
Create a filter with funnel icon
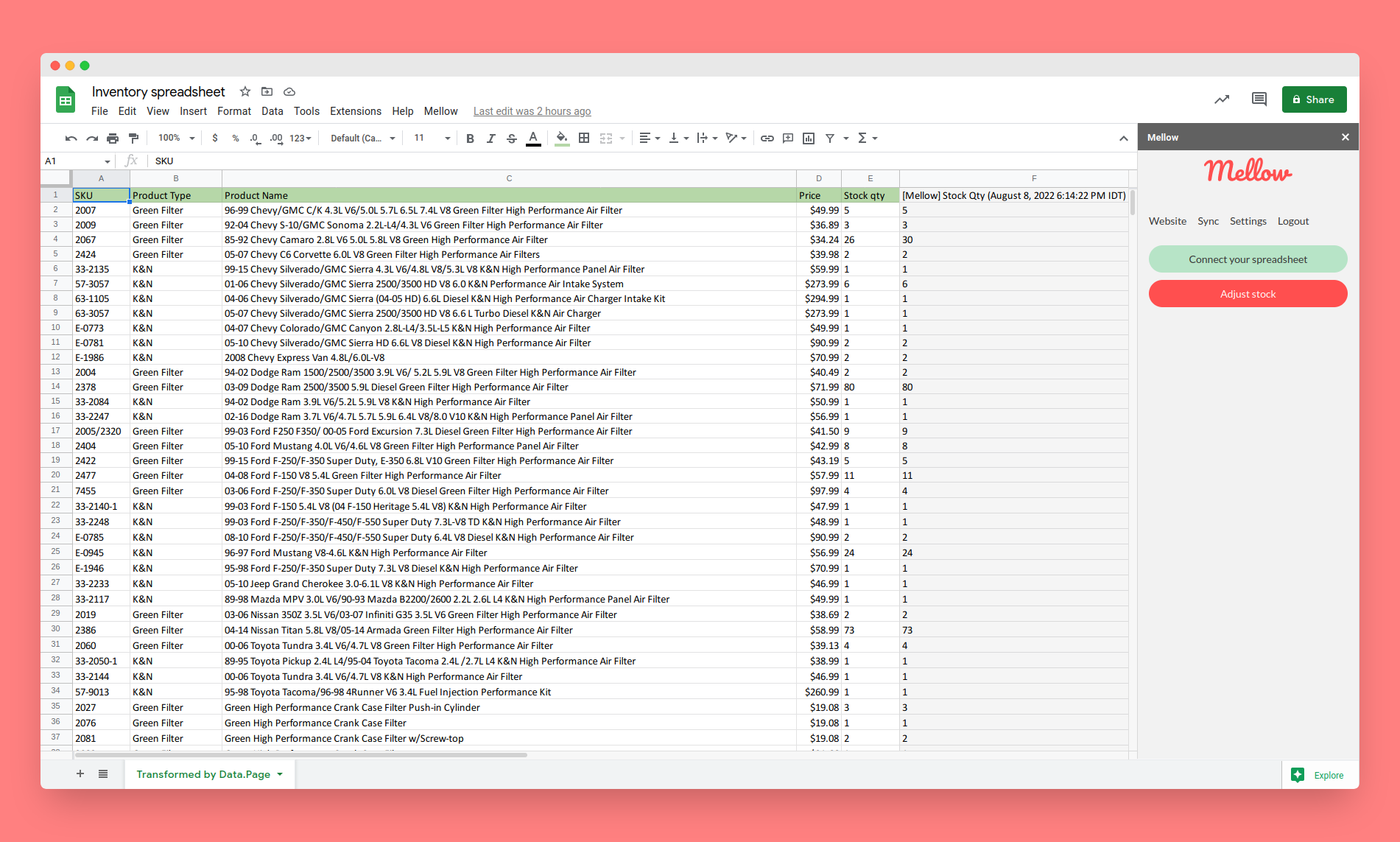830,138
